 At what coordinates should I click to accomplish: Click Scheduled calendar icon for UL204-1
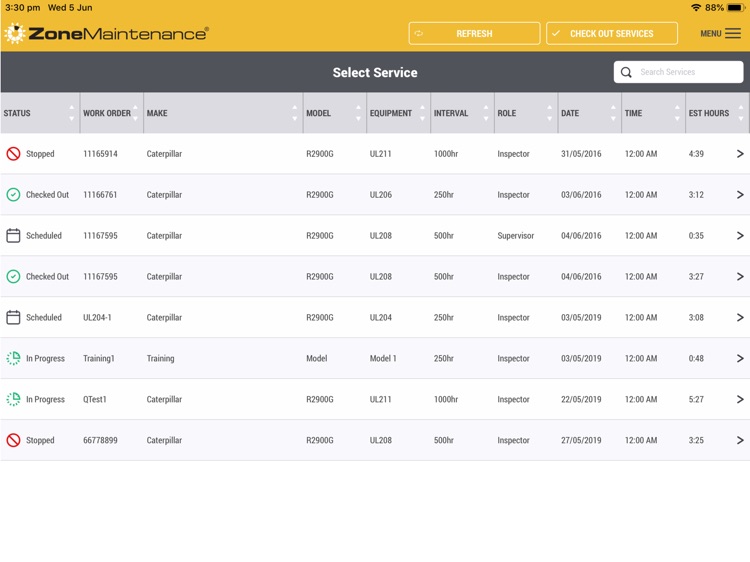(x=13, y=317)
